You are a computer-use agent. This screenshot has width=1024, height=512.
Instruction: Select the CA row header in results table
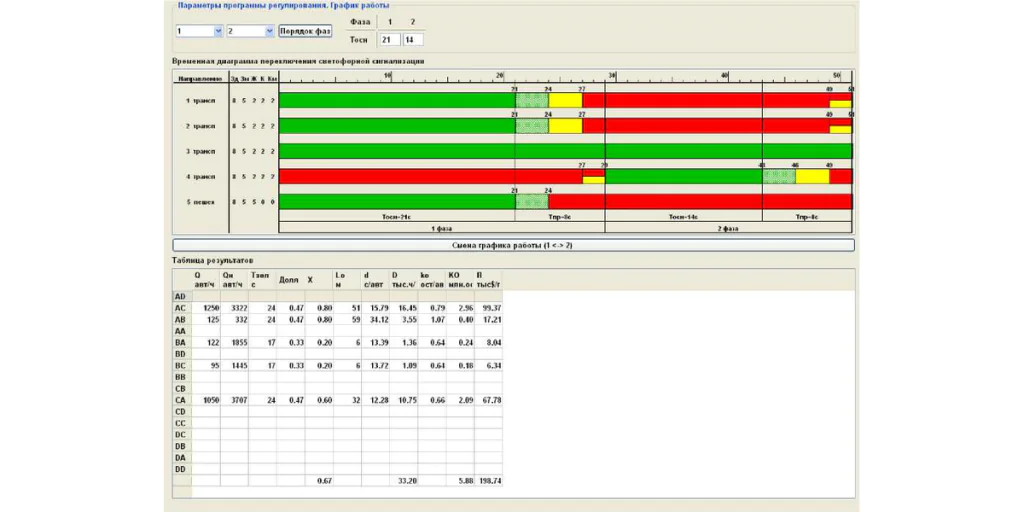pos(180,399)
